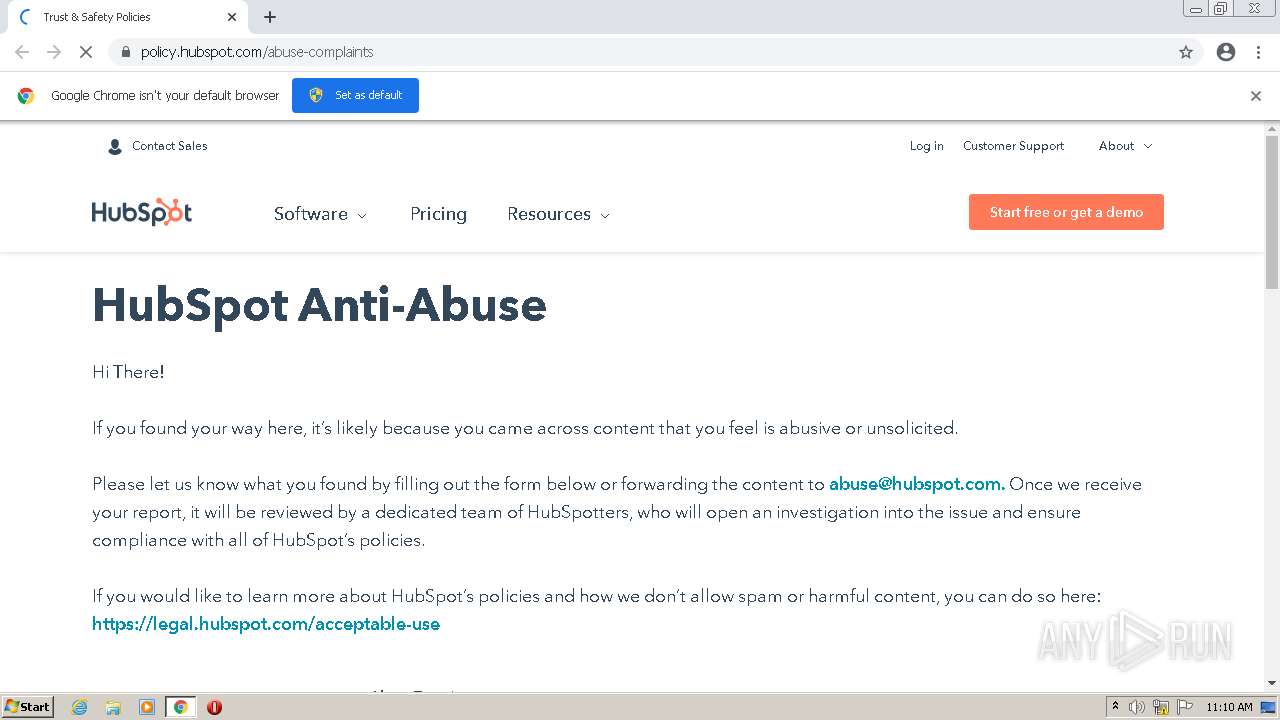Go back to the previous page
This screenshot has width=1280, height=720.
tap(22, 52)
